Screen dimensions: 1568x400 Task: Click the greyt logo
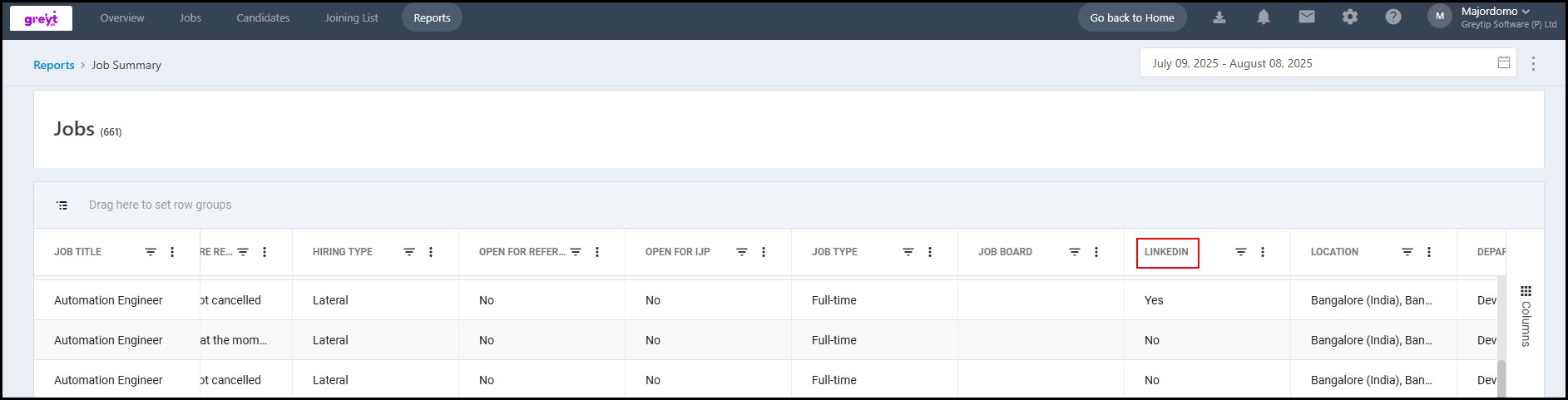click(x=41, y=18)
